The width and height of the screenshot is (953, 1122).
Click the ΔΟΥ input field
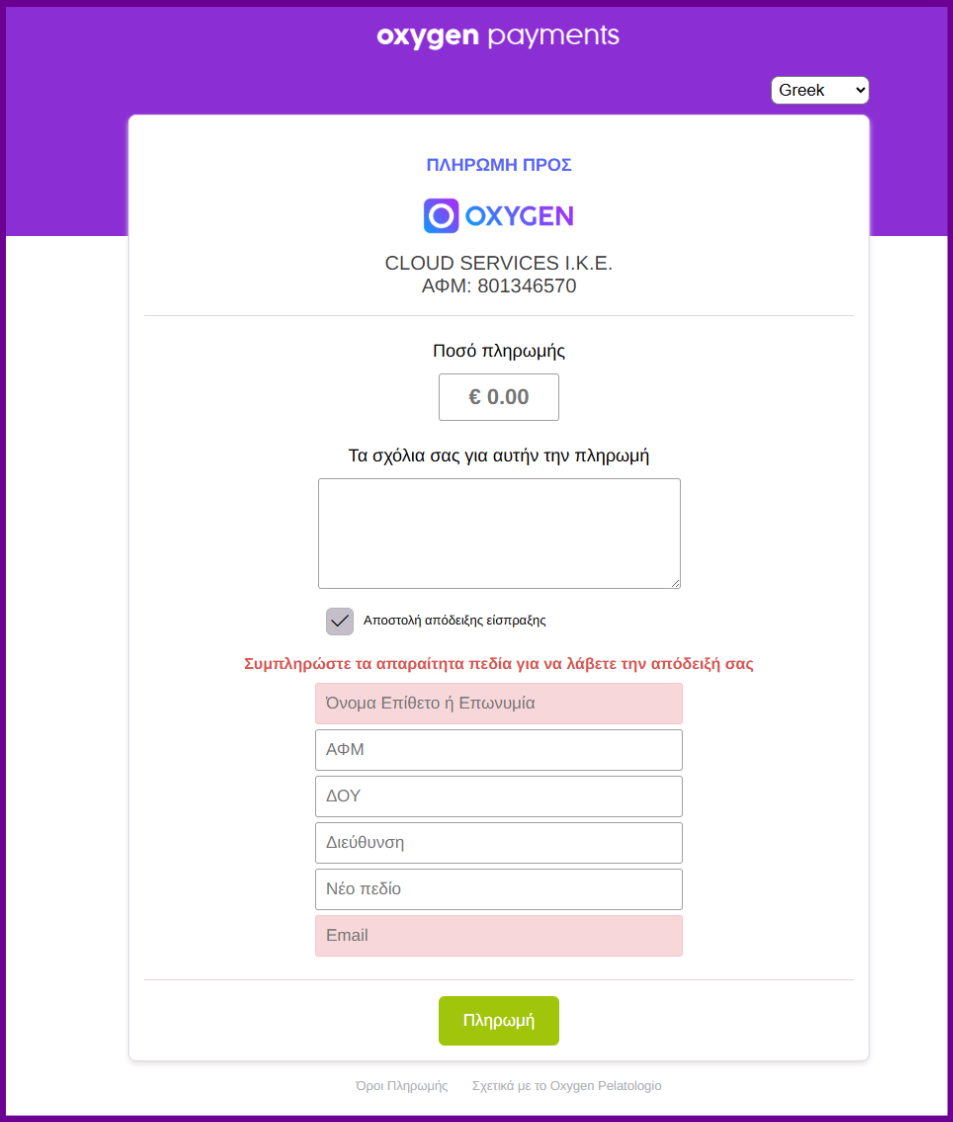[499, 796]
